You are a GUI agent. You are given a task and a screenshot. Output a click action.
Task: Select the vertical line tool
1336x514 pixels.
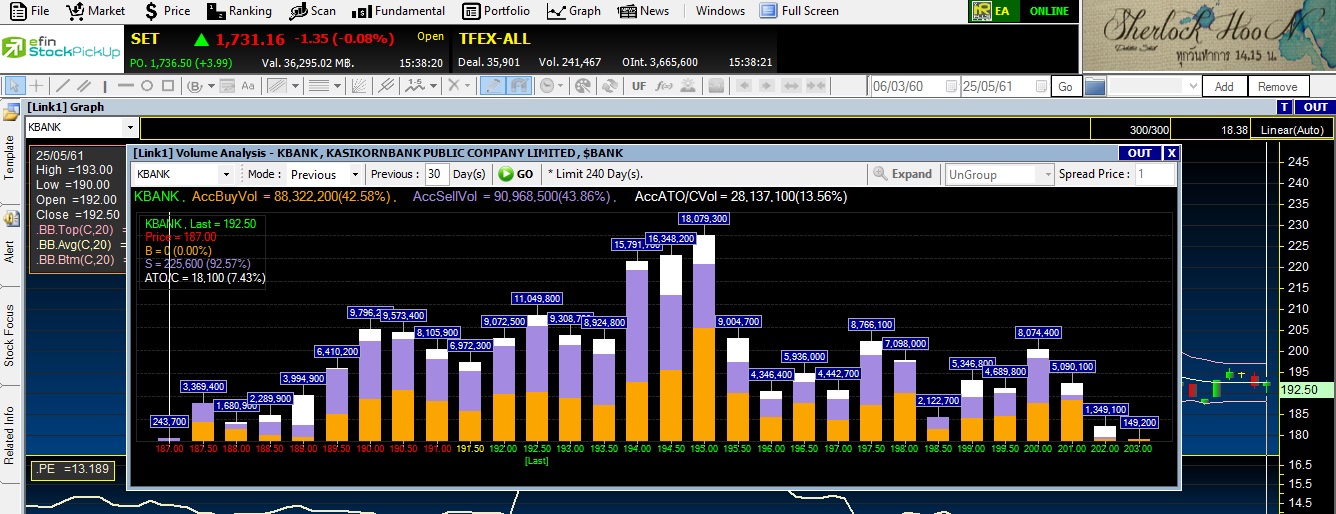105,86
